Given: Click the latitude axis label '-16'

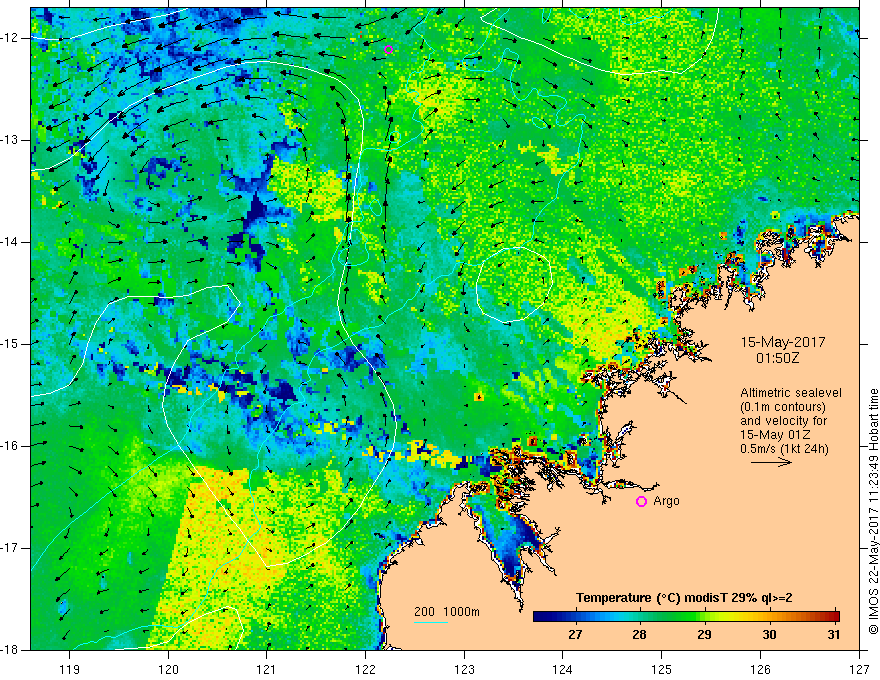Looking at the screenshot, I should (x=10, y=446).
